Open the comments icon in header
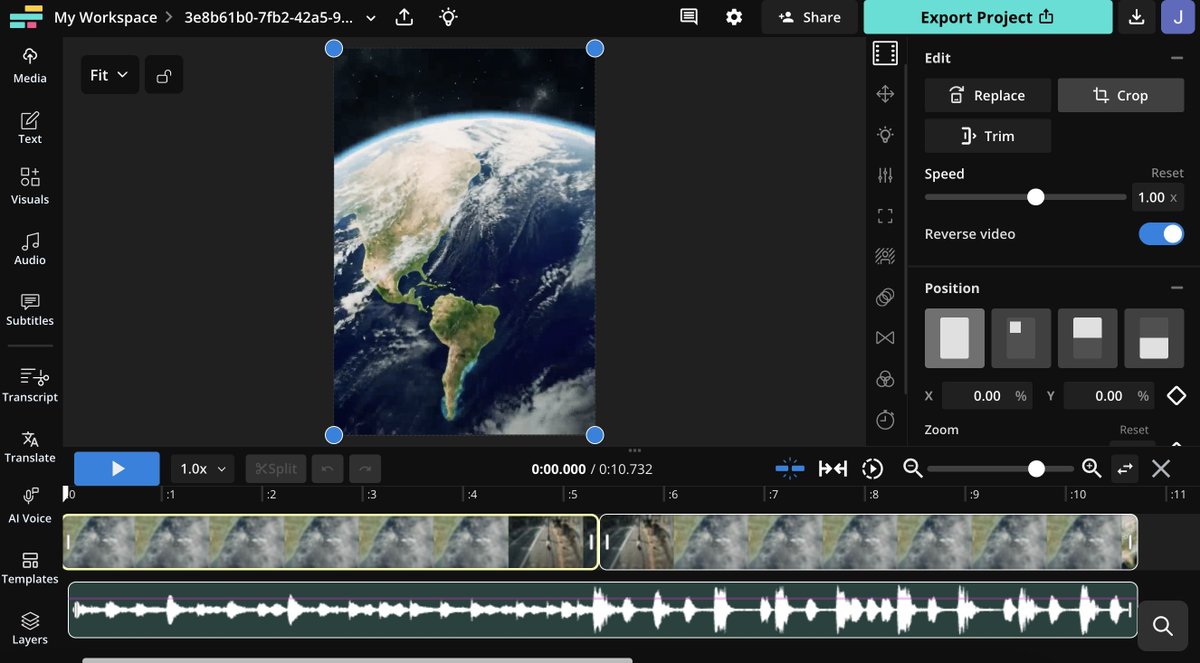Image resolution: width=1200 pixels, height=663 pixels. (x=688, y=17)
